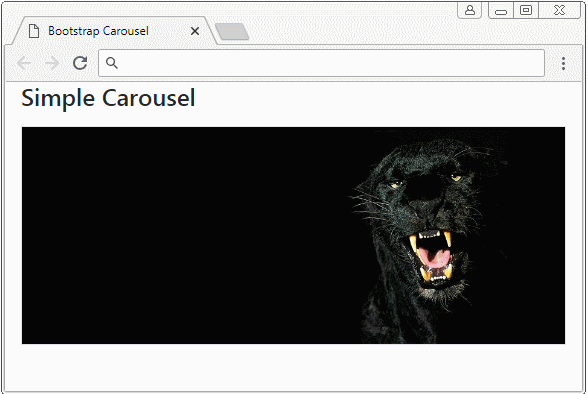Viewport: 588px width, 394px height.
Task: Focus the browser address bar field
Action: [x=321, y=63]
